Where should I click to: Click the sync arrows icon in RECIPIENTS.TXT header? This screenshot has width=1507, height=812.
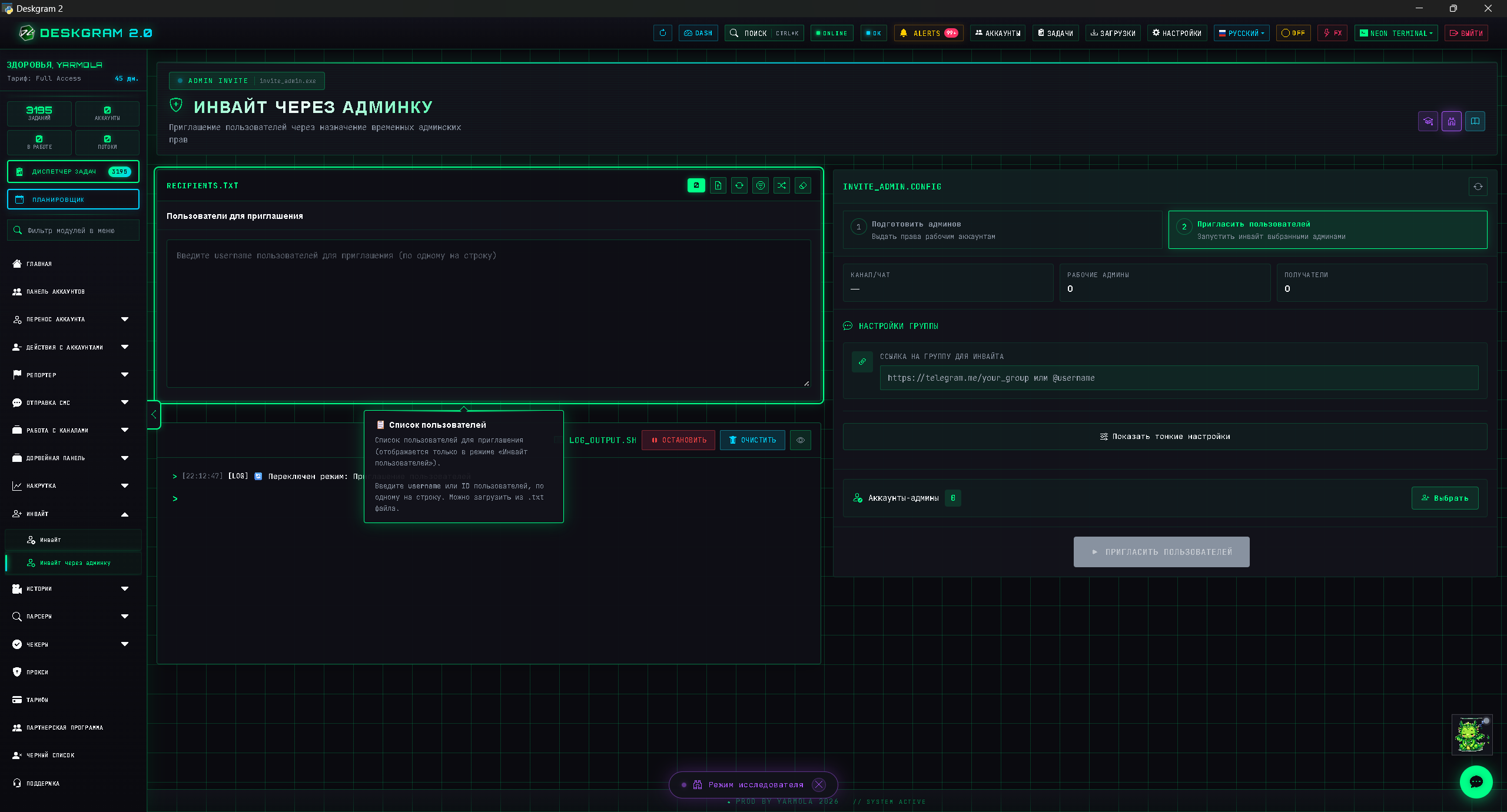point(739,185)
